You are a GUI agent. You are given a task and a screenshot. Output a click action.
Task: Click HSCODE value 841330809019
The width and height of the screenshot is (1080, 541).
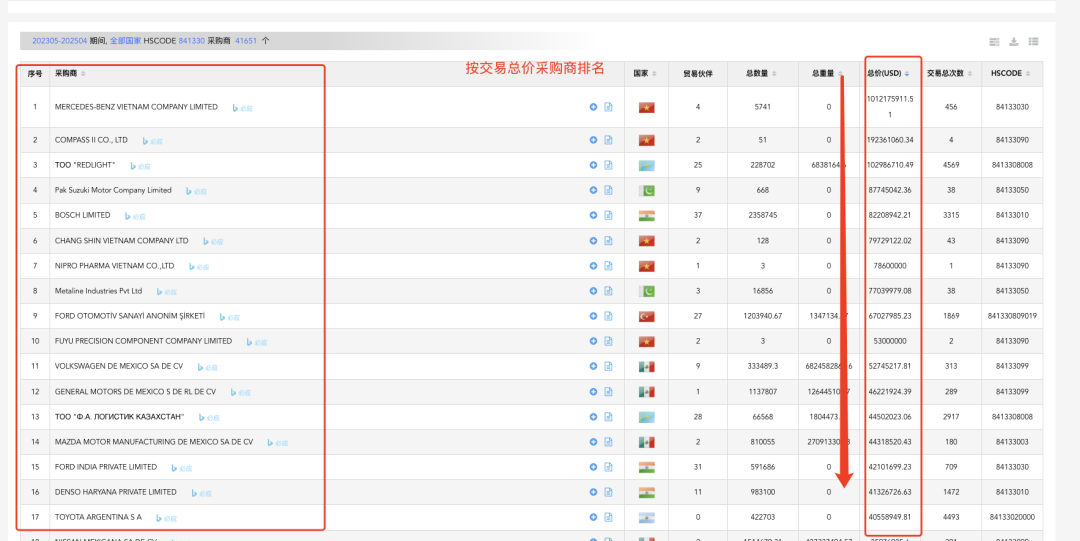[x=1012, y=316]
